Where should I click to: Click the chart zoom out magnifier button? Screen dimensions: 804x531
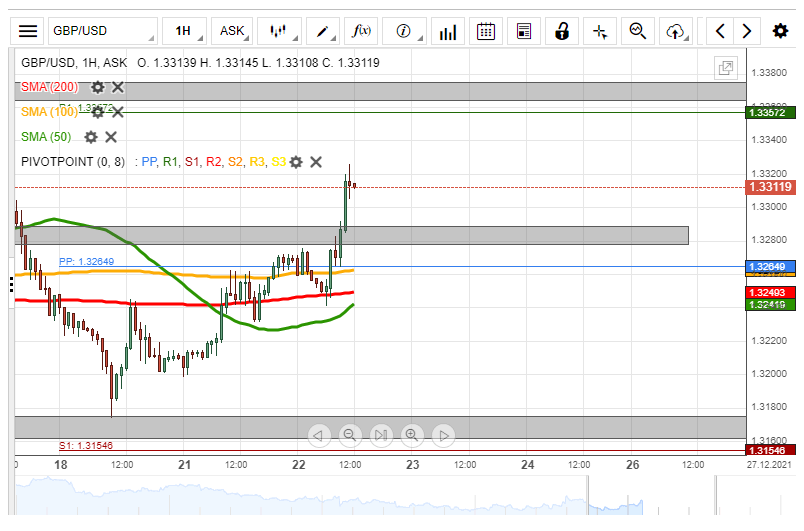point(350,435)
